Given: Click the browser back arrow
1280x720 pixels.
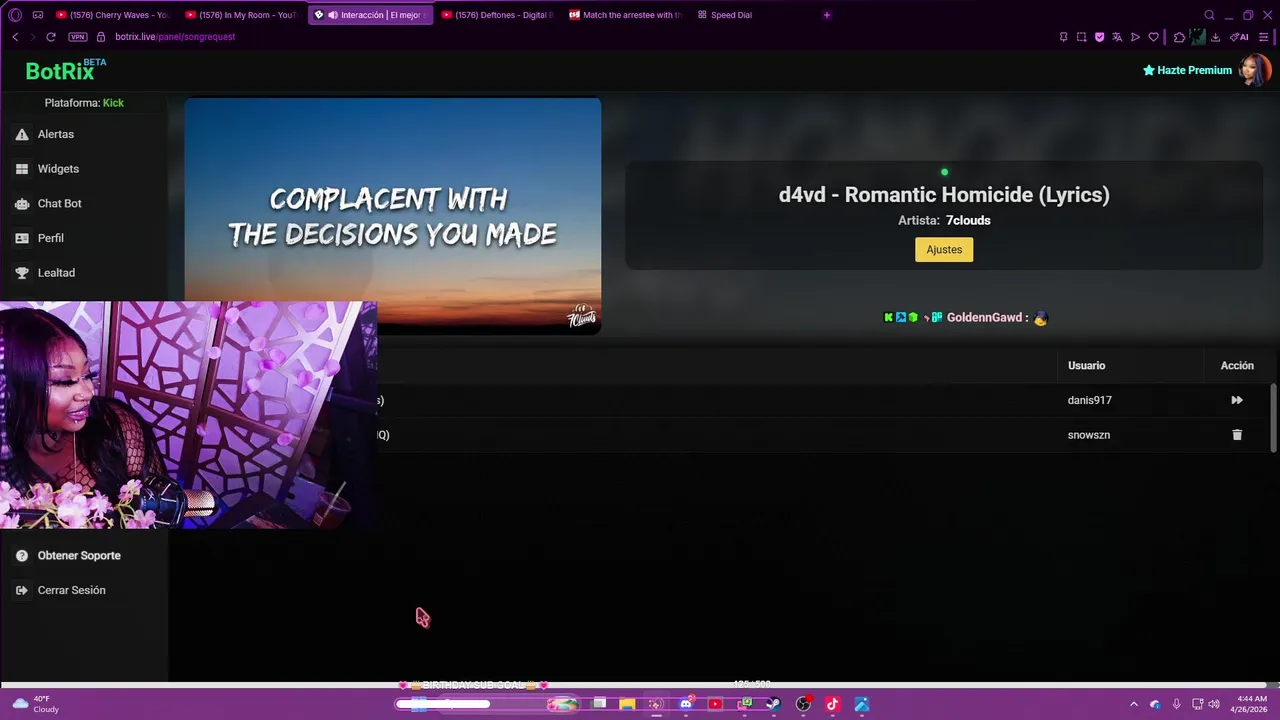Looking at the screenshot, I should tap(15, 37).
